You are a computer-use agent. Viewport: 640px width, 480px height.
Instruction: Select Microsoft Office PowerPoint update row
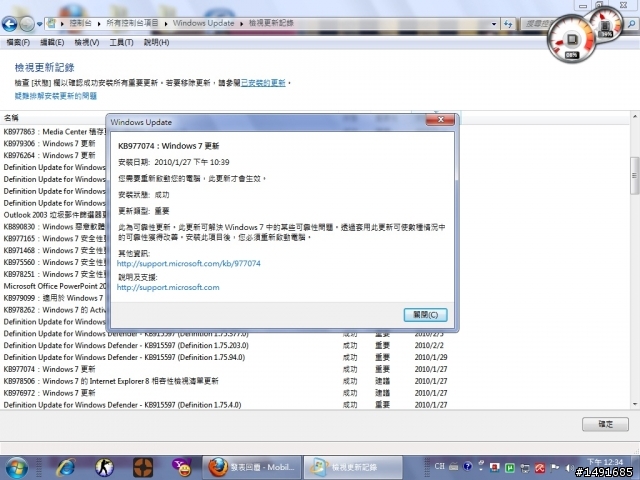[55, 286]
